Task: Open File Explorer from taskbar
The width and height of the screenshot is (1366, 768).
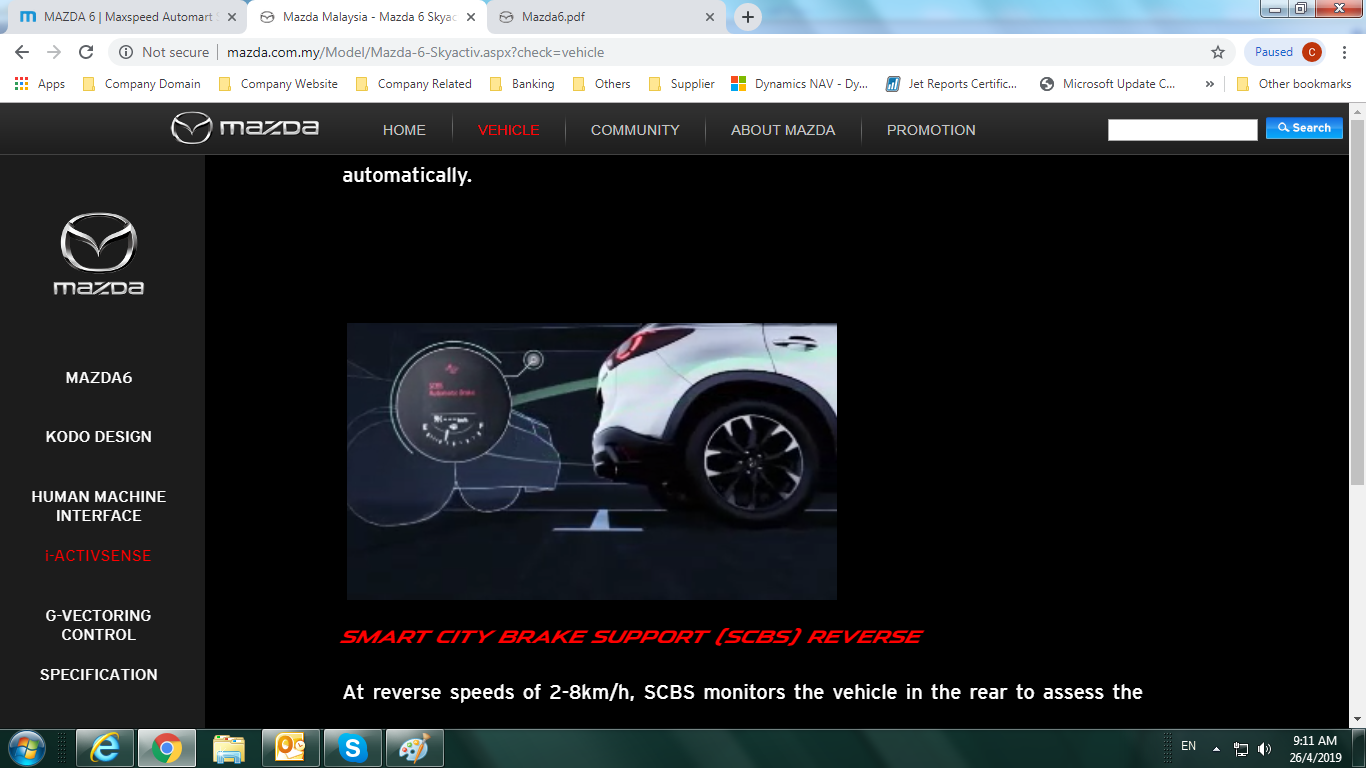Action: (229, 748)
